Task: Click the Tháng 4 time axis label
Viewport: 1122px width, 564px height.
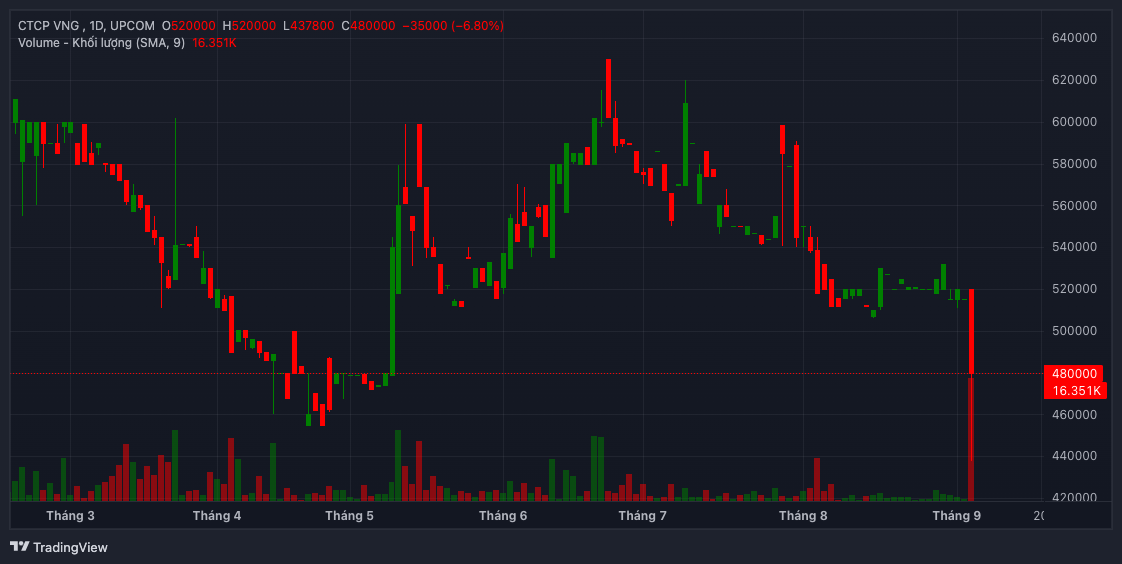Action: click(x=217, y=516)
